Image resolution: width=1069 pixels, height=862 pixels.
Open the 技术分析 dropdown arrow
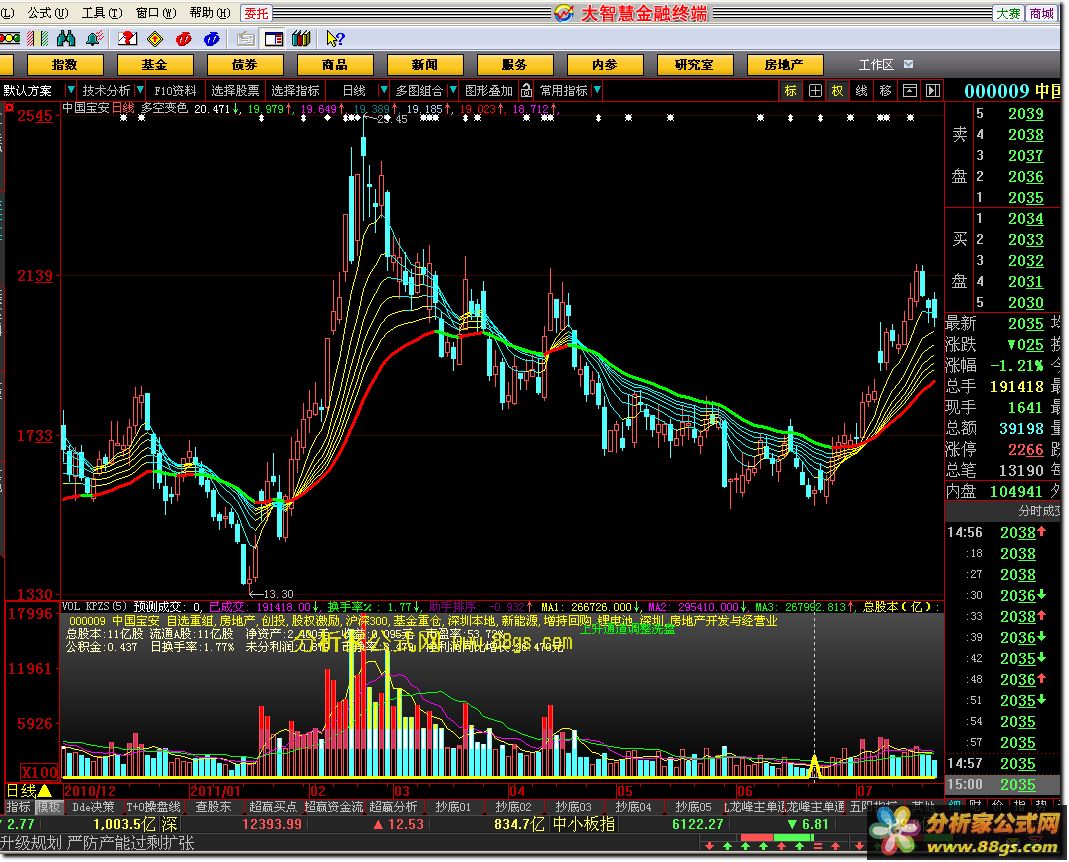coord(140,90)
